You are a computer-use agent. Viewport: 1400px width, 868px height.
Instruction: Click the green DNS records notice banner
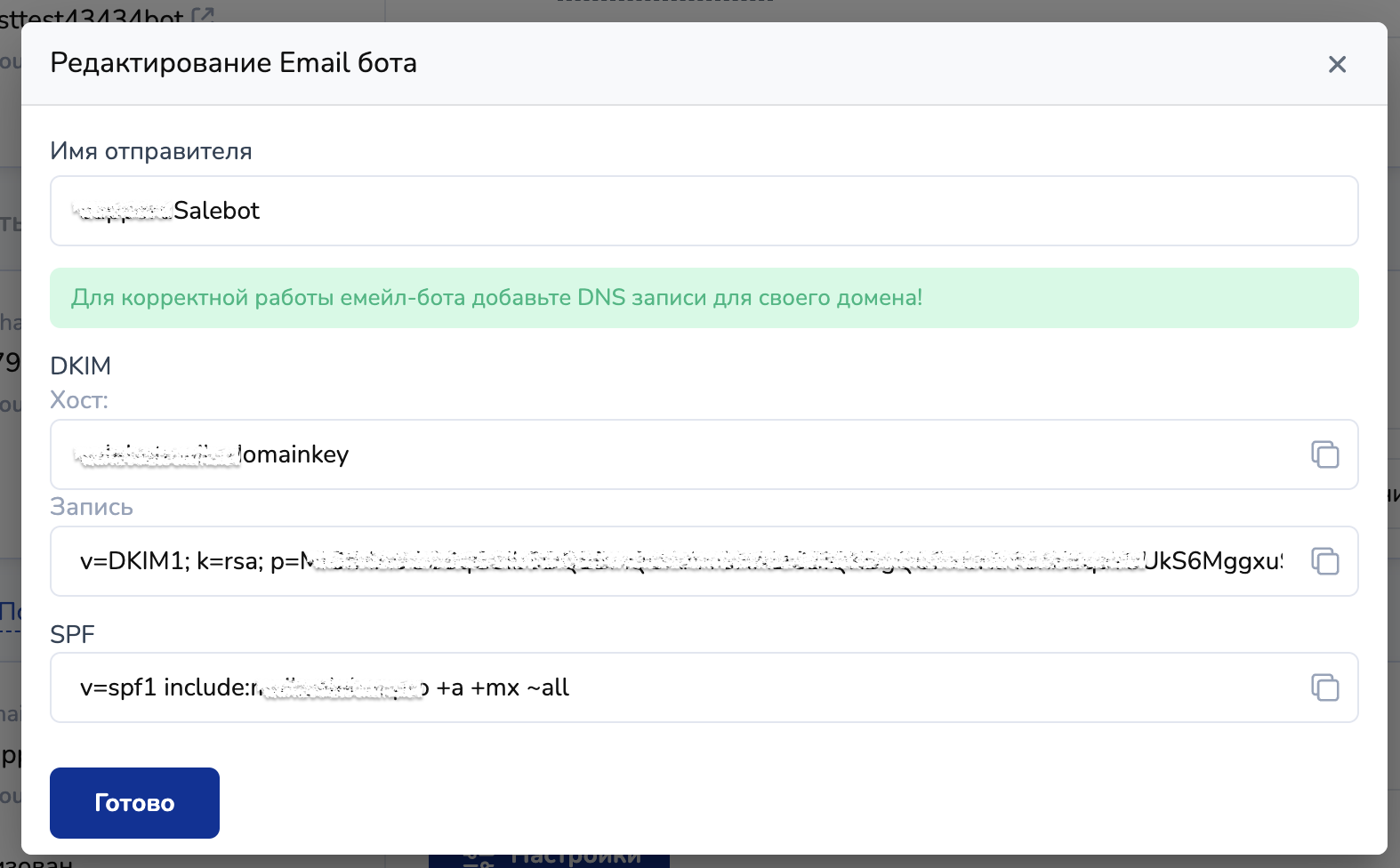(703, 298)
